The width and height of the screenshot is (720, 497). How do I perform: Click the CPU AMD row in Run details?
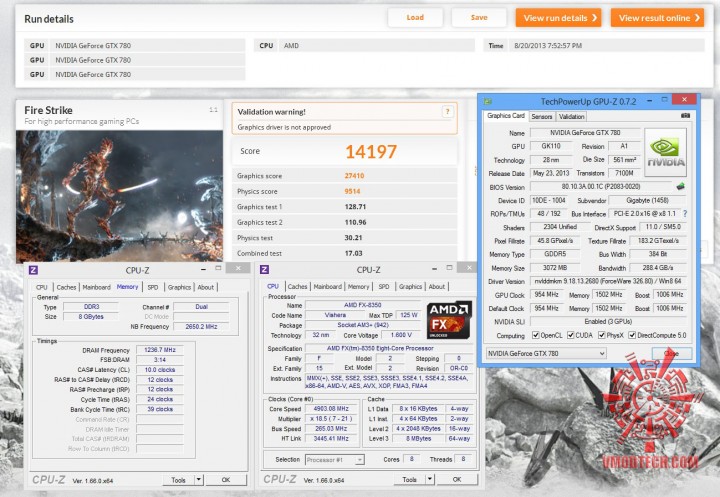[364, 45]
